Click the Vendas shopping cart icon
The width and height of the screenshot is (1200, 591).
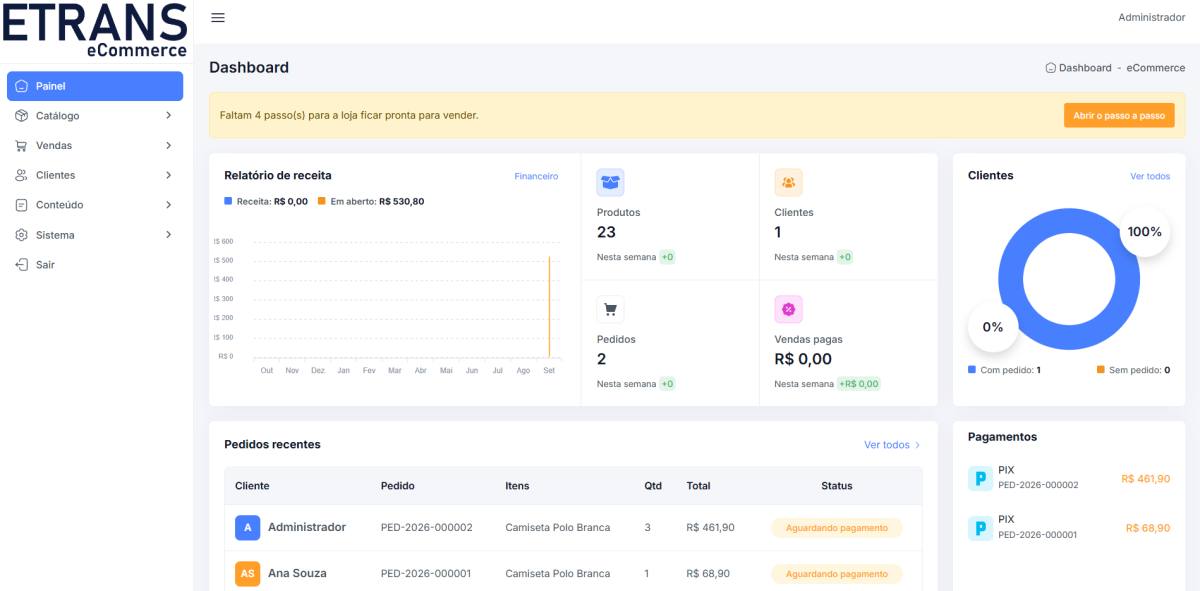click(x=21, y=146)
